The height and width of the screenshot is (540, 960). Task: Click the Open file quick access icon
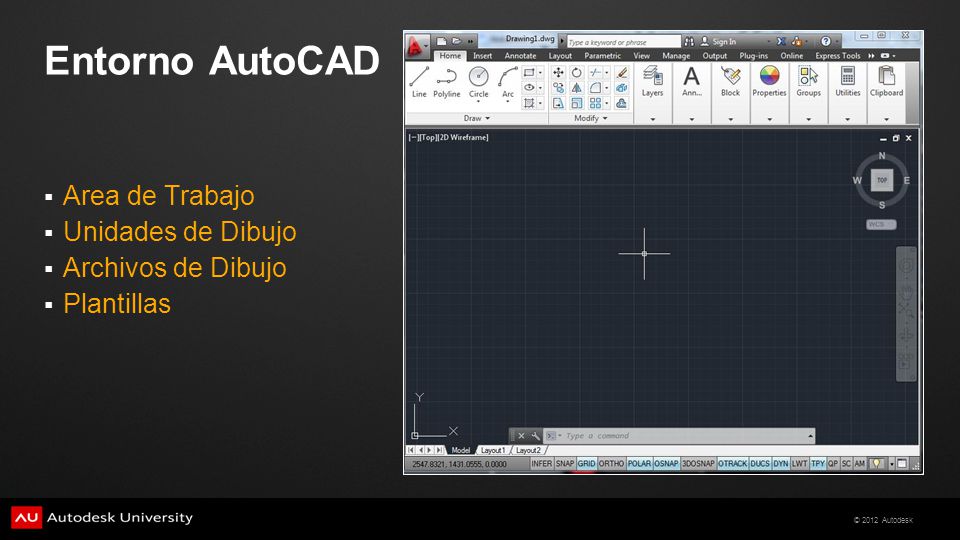[456, 41]
